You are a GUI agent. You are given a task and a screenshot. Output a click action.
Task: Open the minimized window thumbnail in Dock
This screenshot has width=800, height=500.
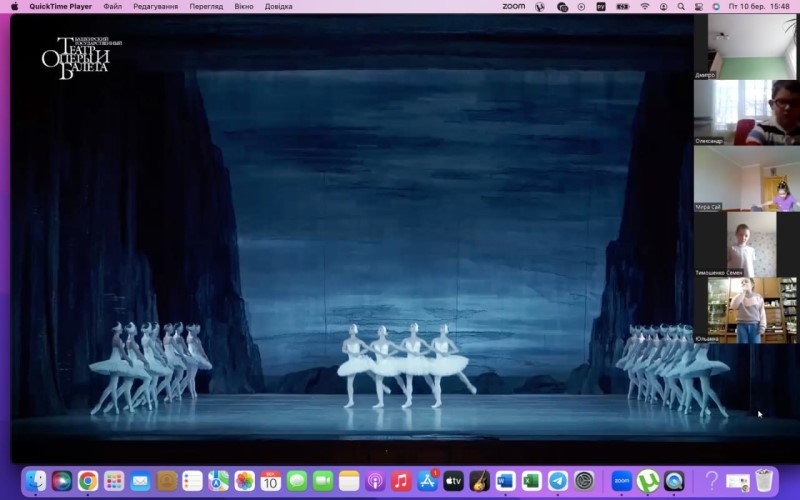coord(738,481)
